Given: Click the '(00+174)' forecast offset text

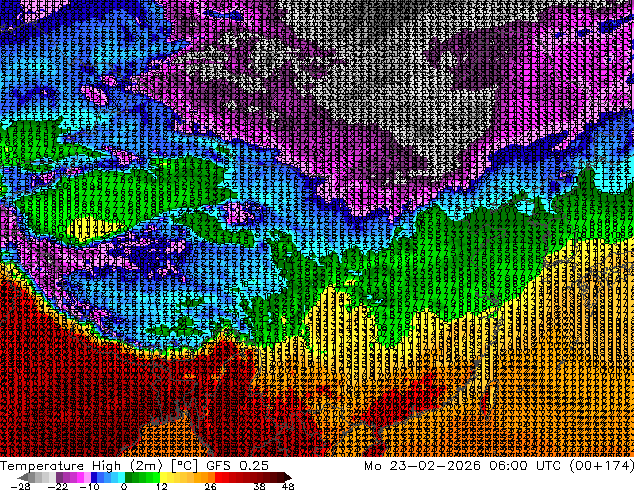Looking at the screenshot, I should (601, 466).
